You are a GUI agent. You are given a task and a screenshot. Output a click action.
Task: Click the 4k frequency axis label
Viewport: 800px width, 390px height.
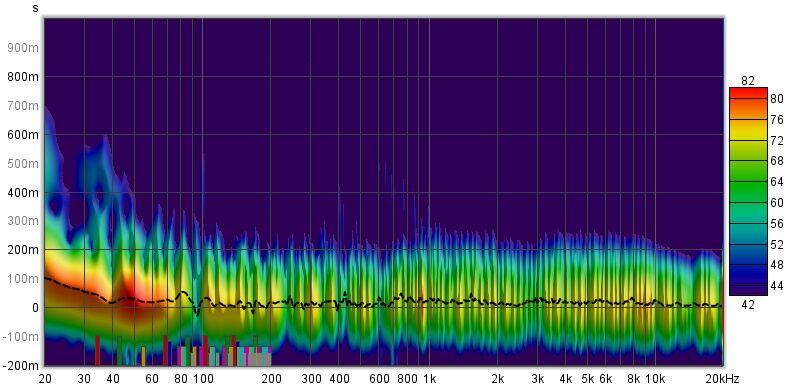(x=565, y=379)
